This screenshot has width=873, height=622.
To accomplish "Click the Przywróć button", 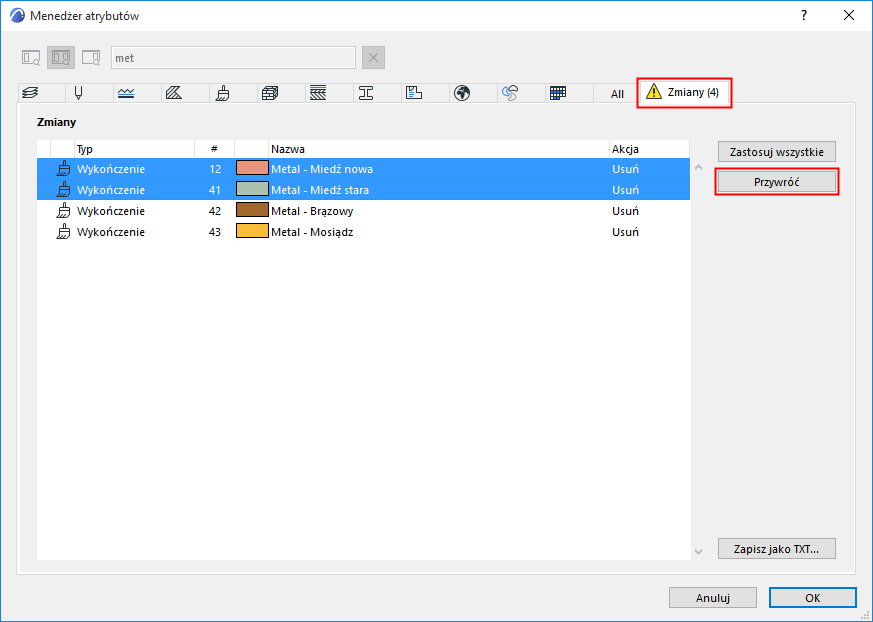I will point(777,182).
